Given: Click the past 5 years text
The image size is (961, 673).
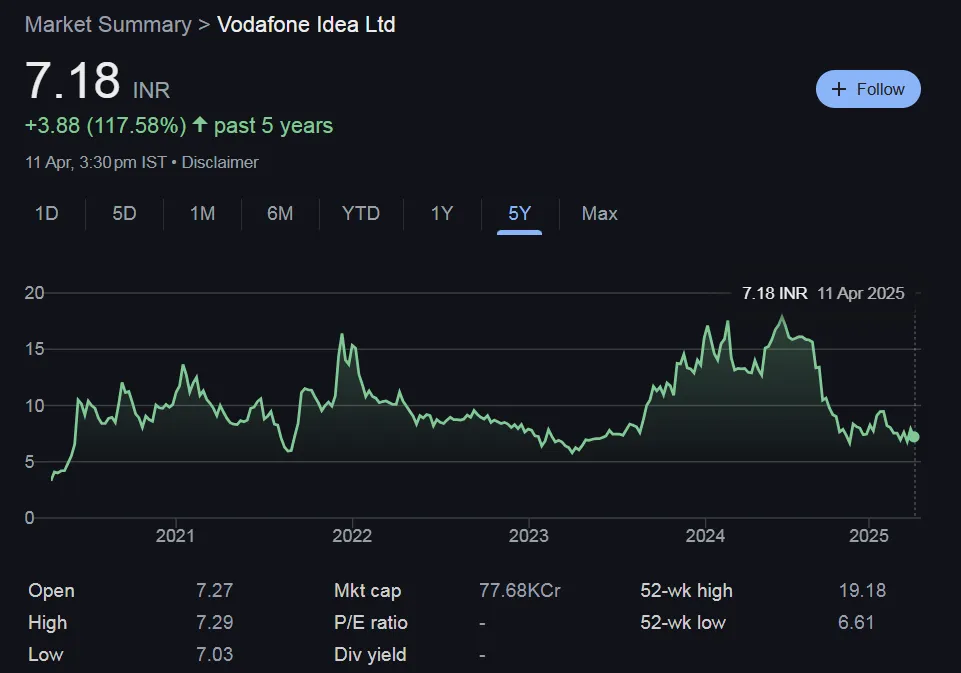Looking at the screenshot, I should click(273, 126).
